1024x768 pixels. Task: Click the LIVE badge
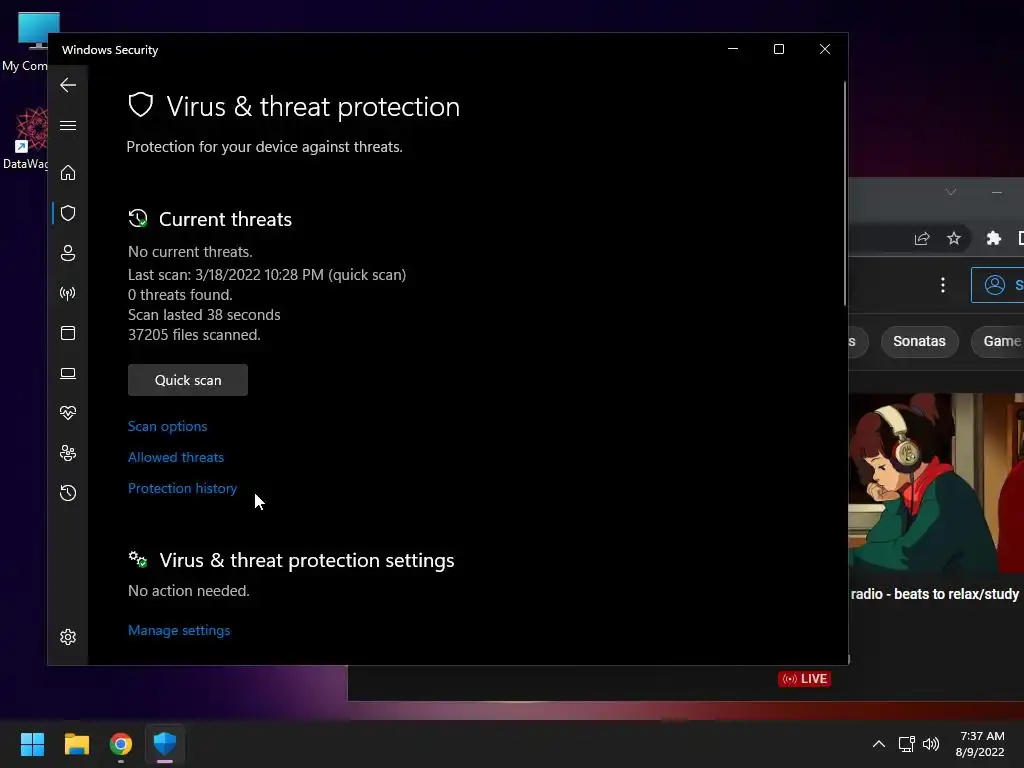click(805, 679)
